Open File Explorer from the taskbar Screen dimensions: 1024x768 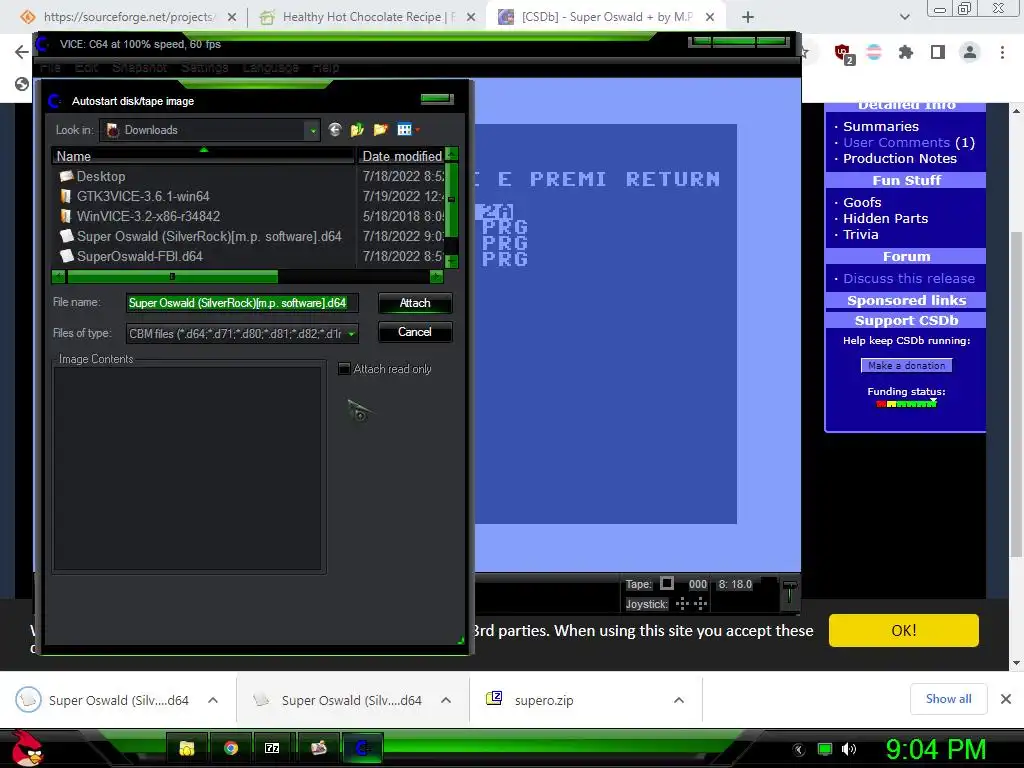click(187, 748)
